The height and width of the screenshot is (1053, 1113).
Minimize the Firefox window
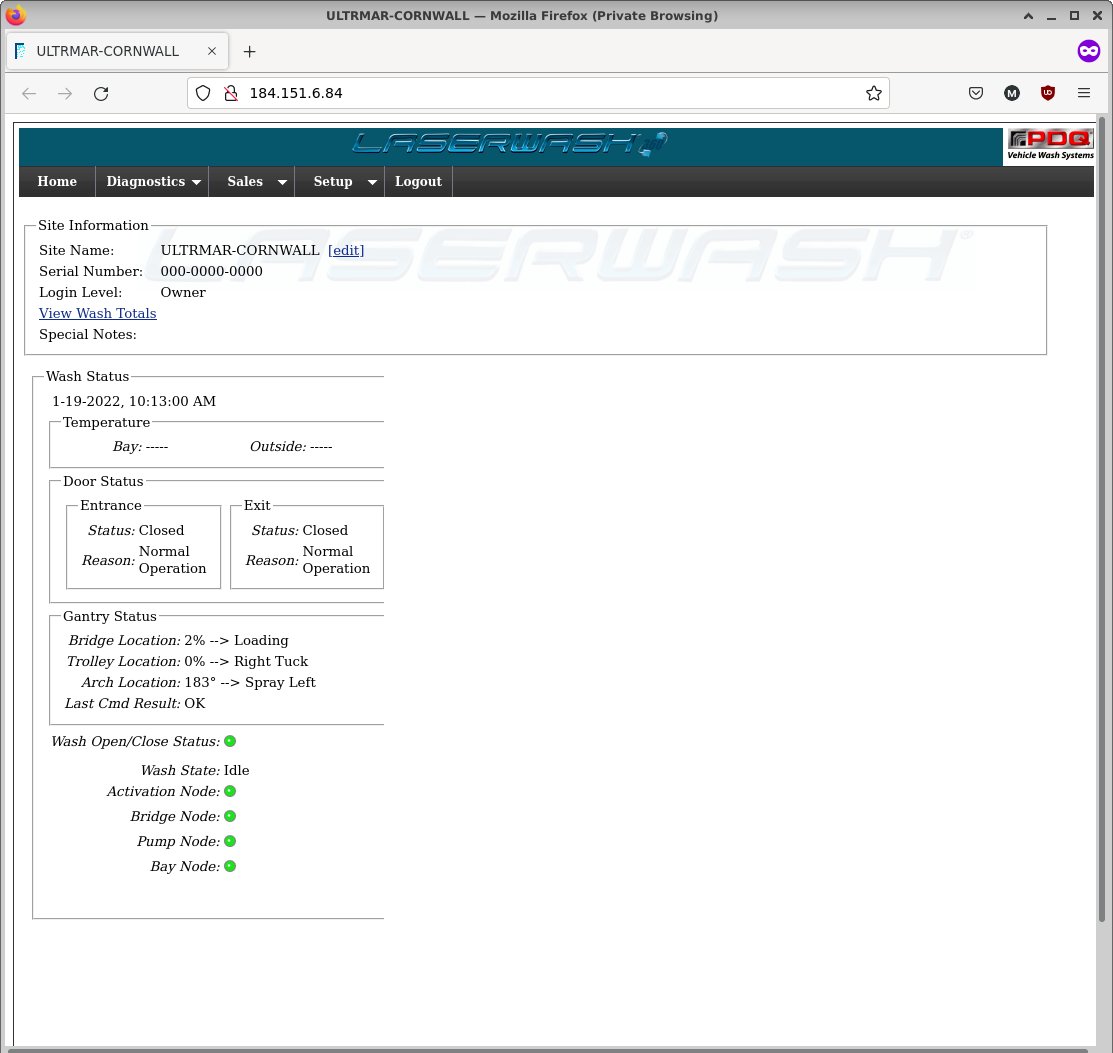1051,16
